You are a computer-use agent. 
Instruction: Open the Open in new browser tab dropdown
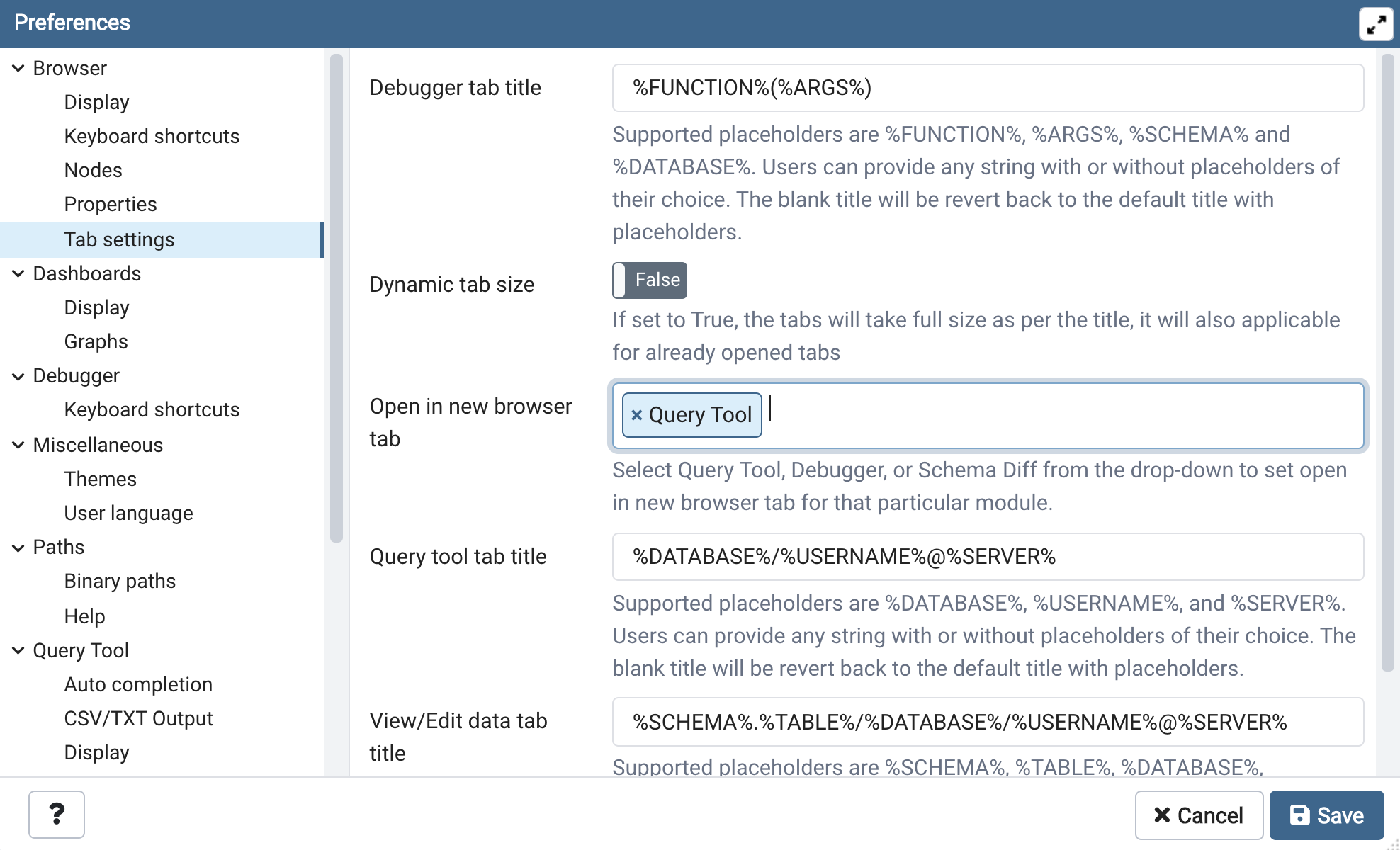pos(1063,416)
